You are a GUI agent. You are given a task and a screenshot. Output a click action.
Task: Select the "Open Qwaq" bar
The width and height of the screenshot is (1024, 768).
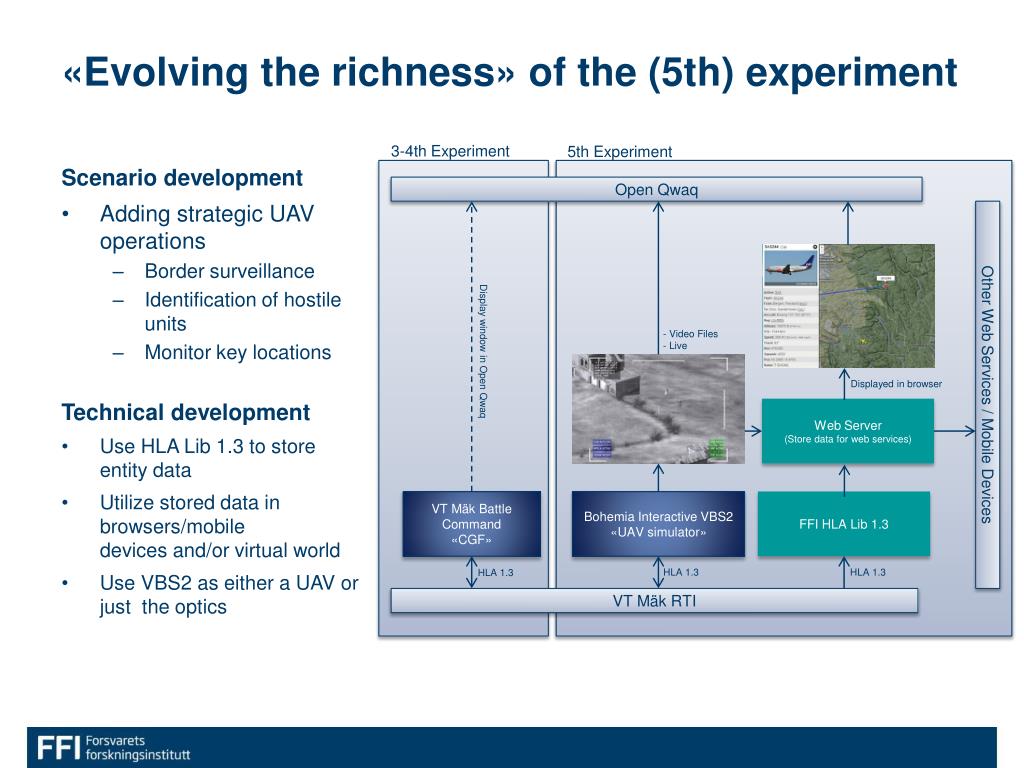[x=656, y=189]
